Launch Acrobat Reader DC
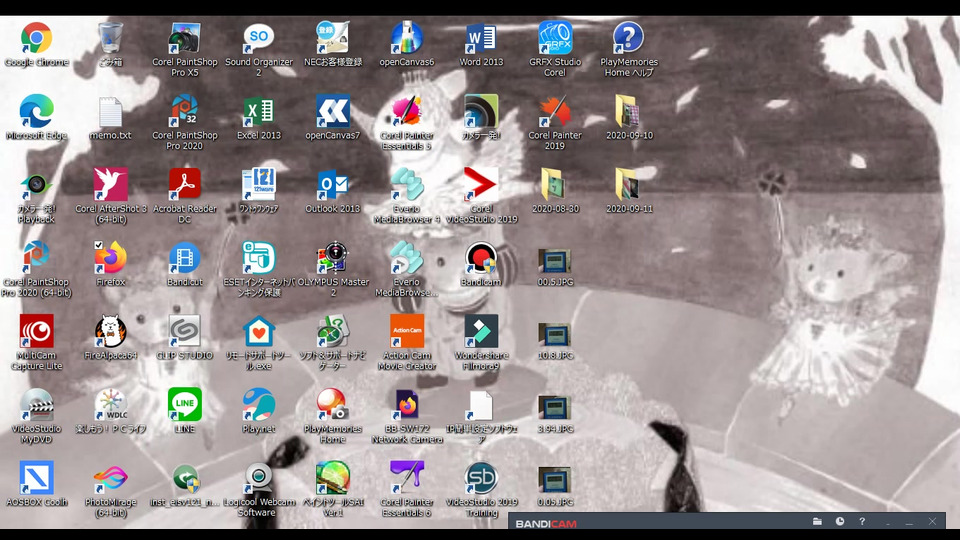Screen dimensions: 960x540 [x=184, y=185]
